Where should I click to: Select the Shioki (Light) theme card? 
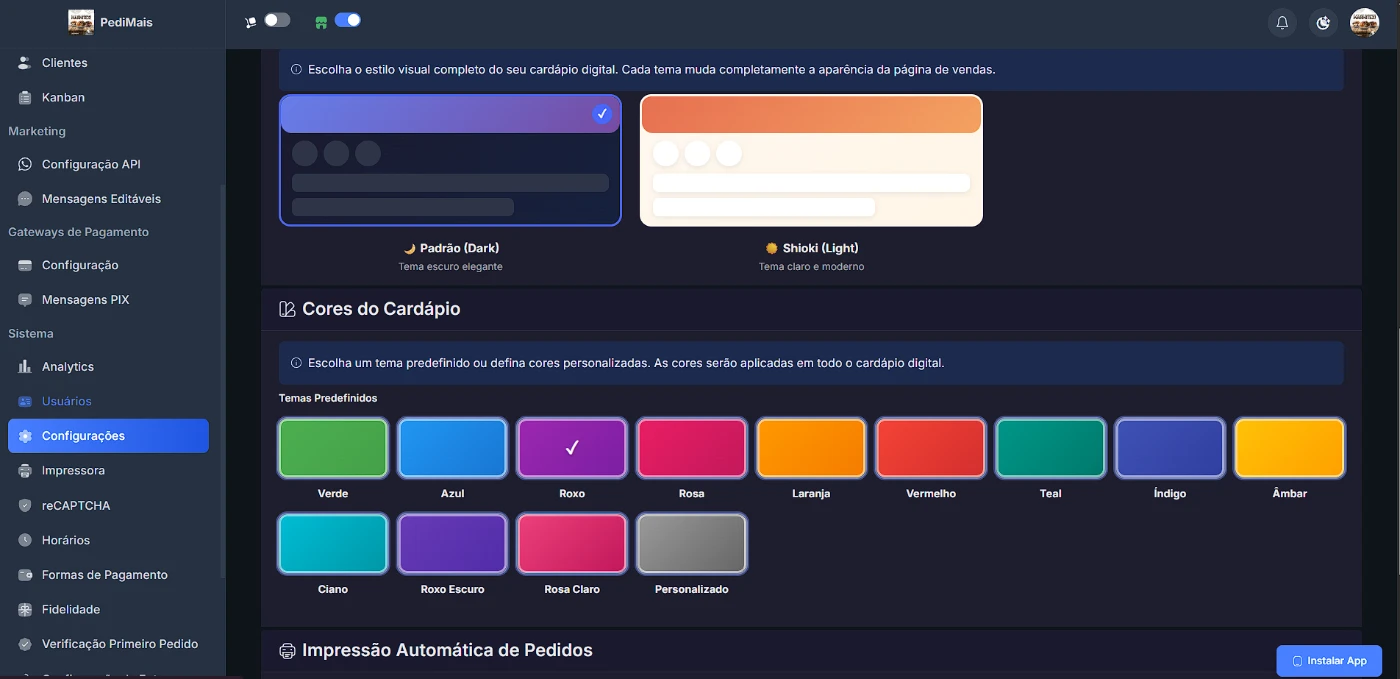click(811, 161)
